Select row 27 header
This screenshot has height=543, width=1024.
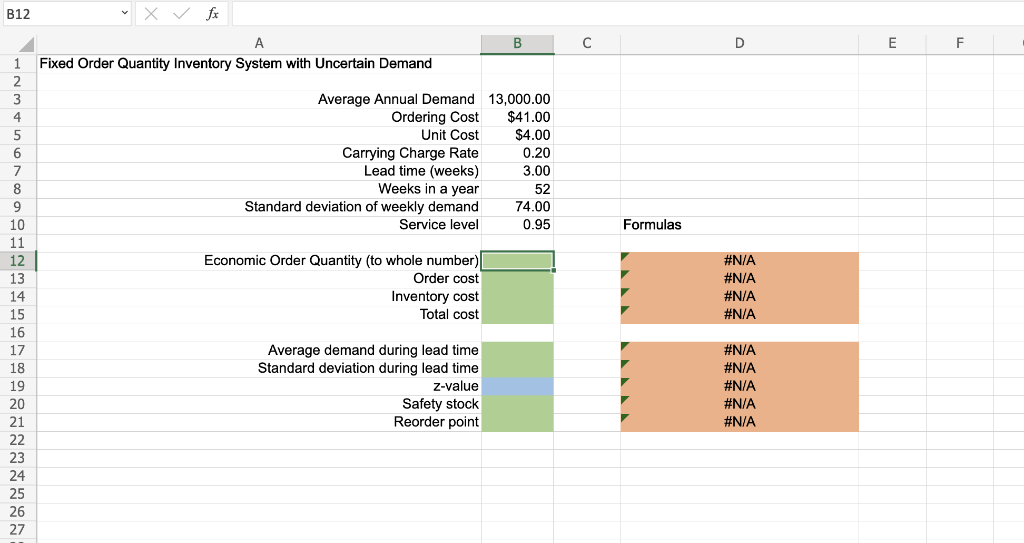point(18,530)
